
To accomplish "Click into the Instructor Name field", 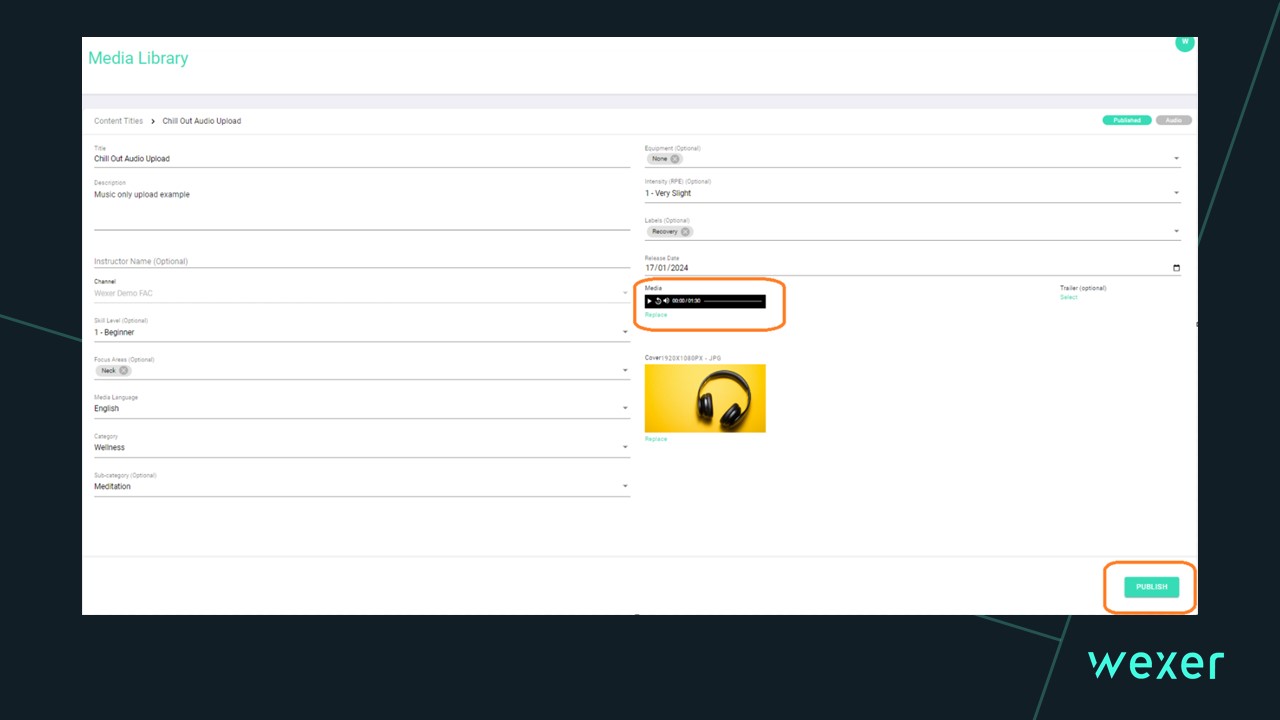I will click(360, 261).
